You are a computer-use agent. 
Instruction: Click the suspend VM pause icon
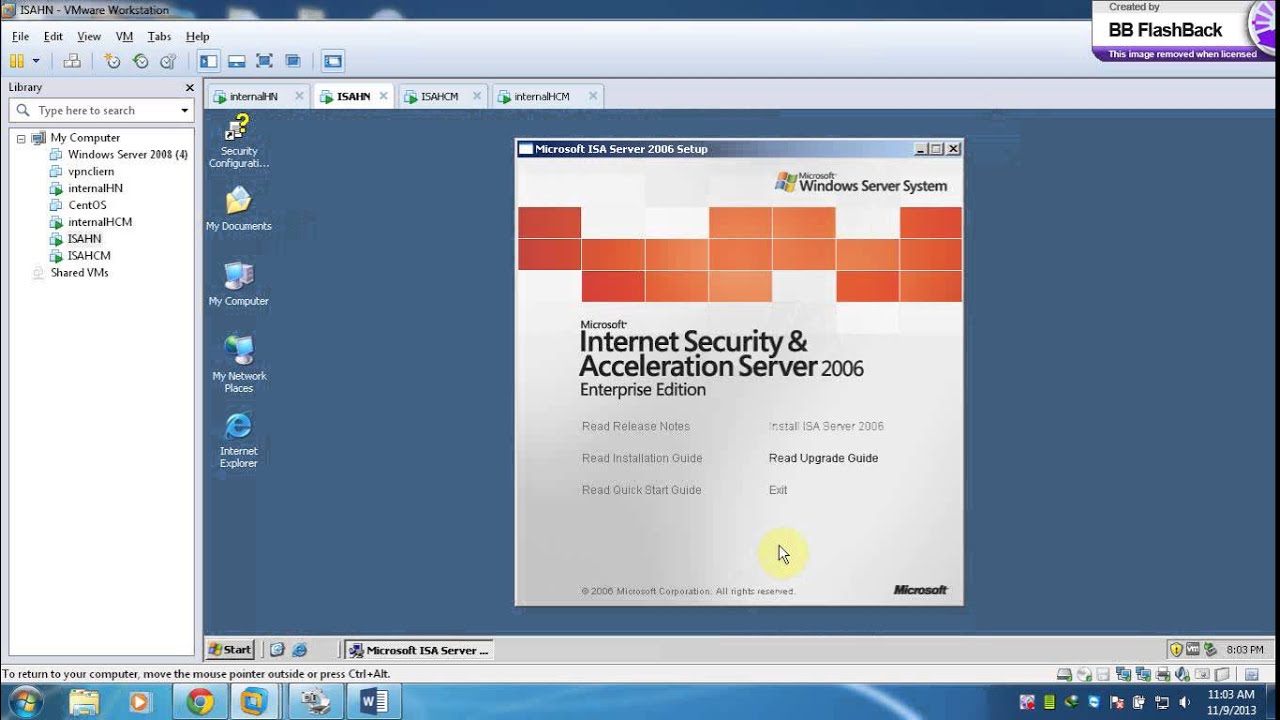pos(17,61)
